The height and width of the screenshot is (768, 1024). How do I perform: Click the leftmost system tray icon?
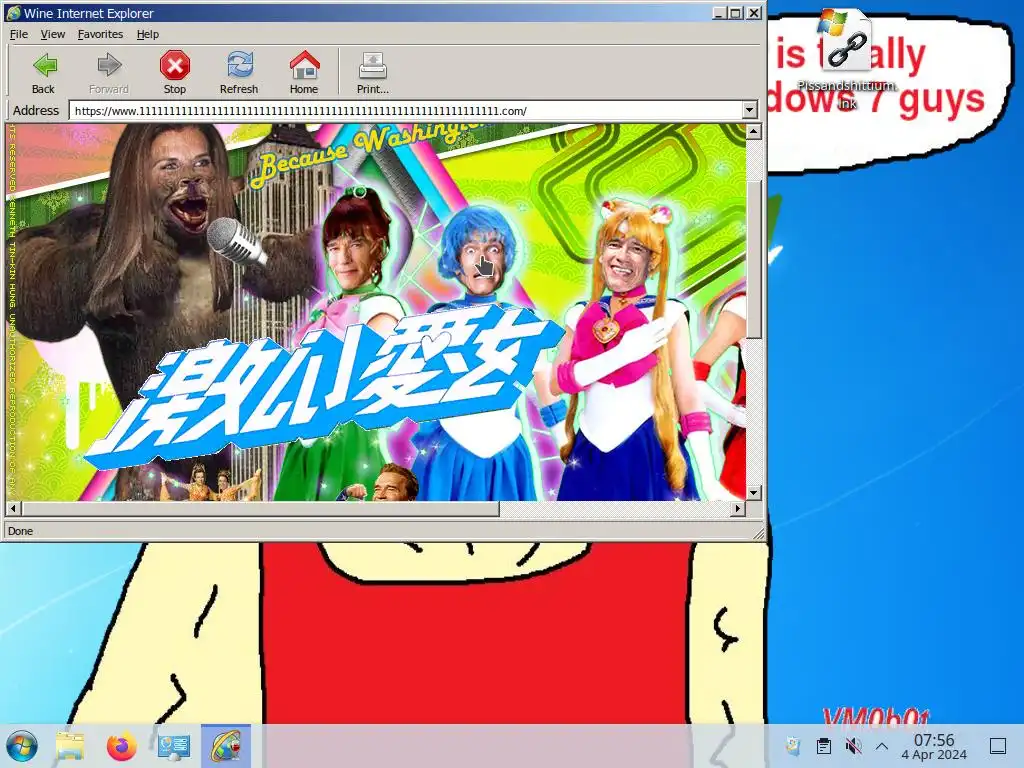793,745
